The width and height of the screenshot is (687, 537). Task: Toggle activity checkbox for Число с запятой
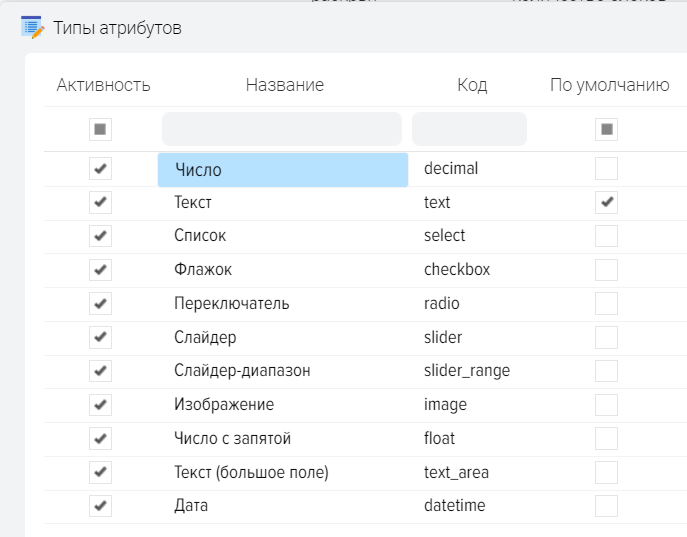pos(101,438)
